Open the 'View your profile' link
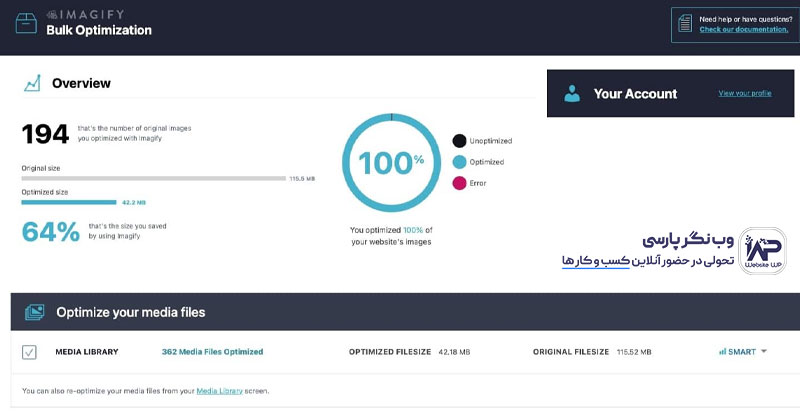 745,93
